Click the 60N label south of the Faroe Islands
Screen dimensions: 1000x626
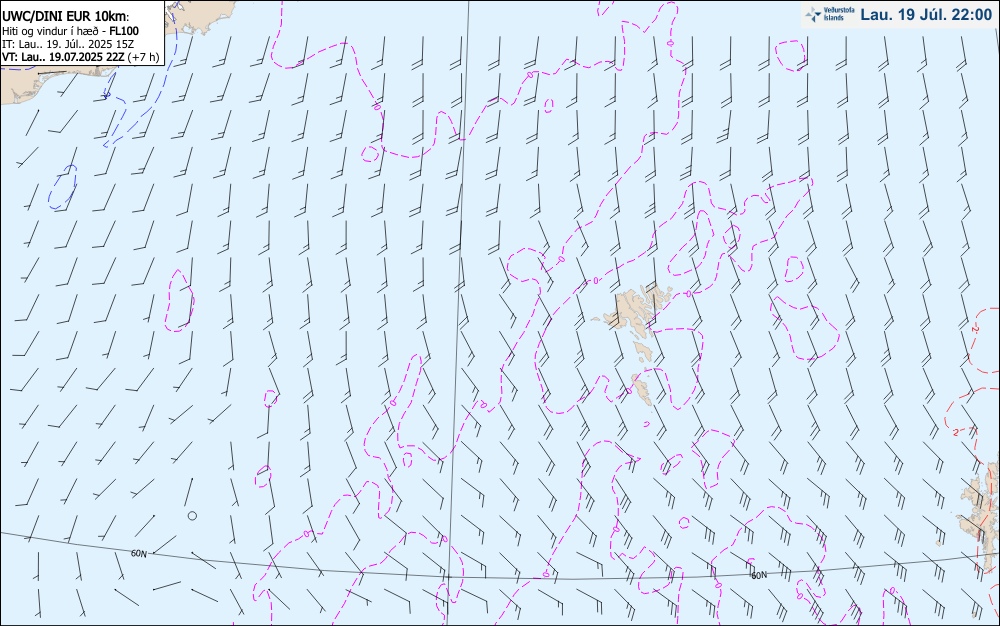(x=759, y=575)
